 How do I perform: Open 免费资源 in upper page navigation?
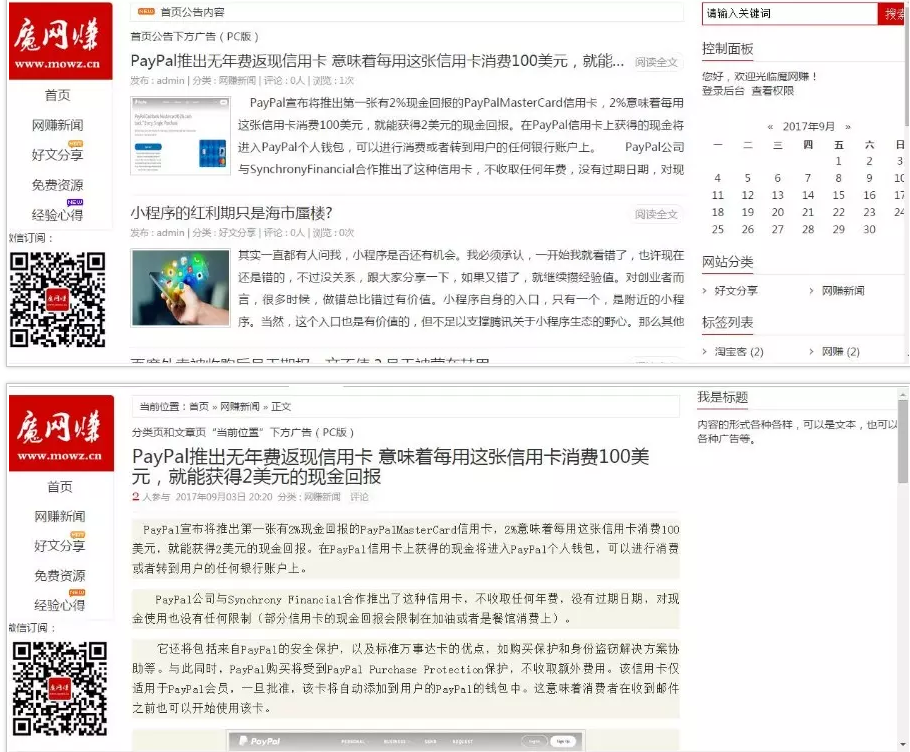57,185
